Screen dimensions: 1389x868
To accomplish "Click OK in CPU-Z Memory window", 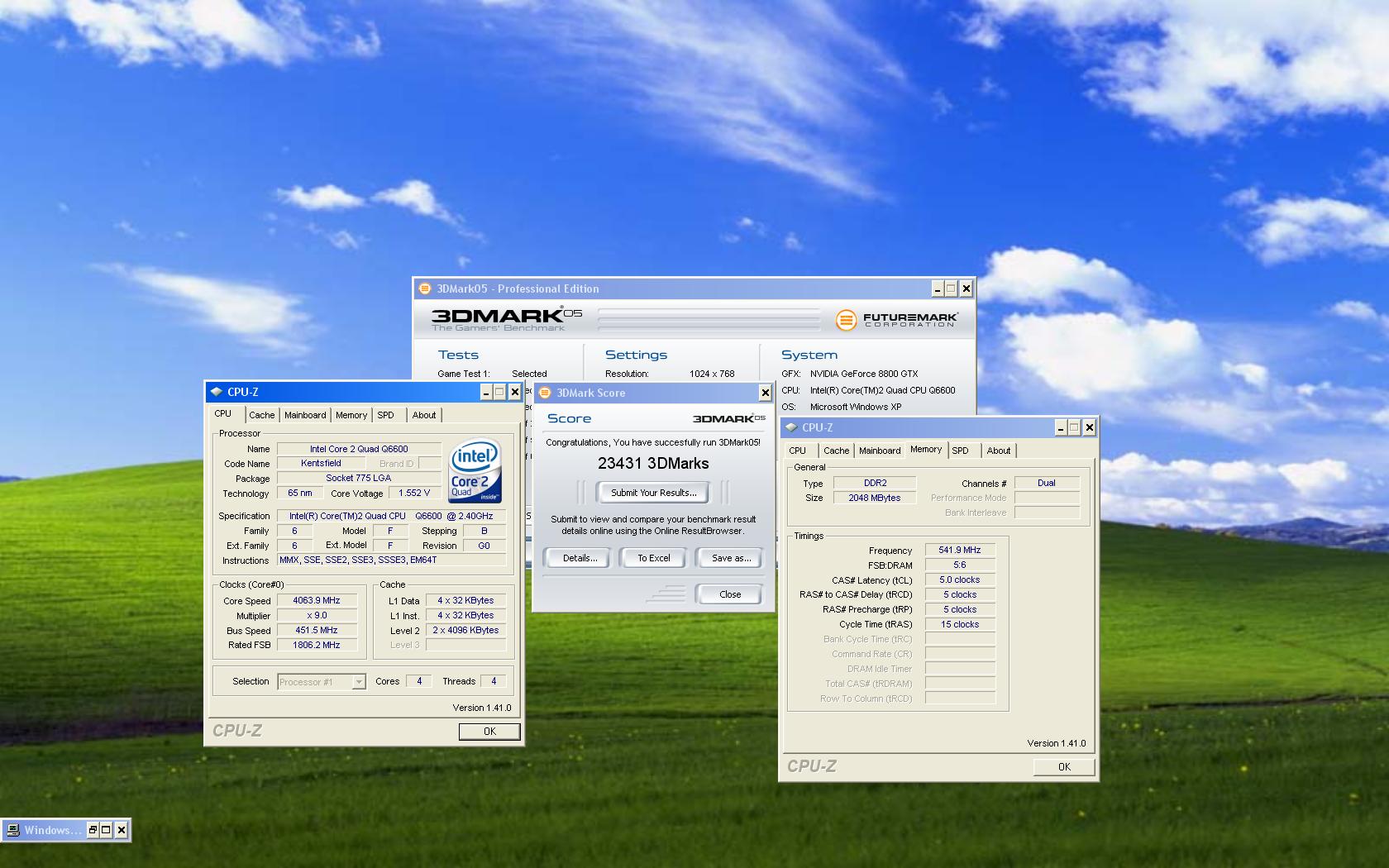I will pos(1064,767).
